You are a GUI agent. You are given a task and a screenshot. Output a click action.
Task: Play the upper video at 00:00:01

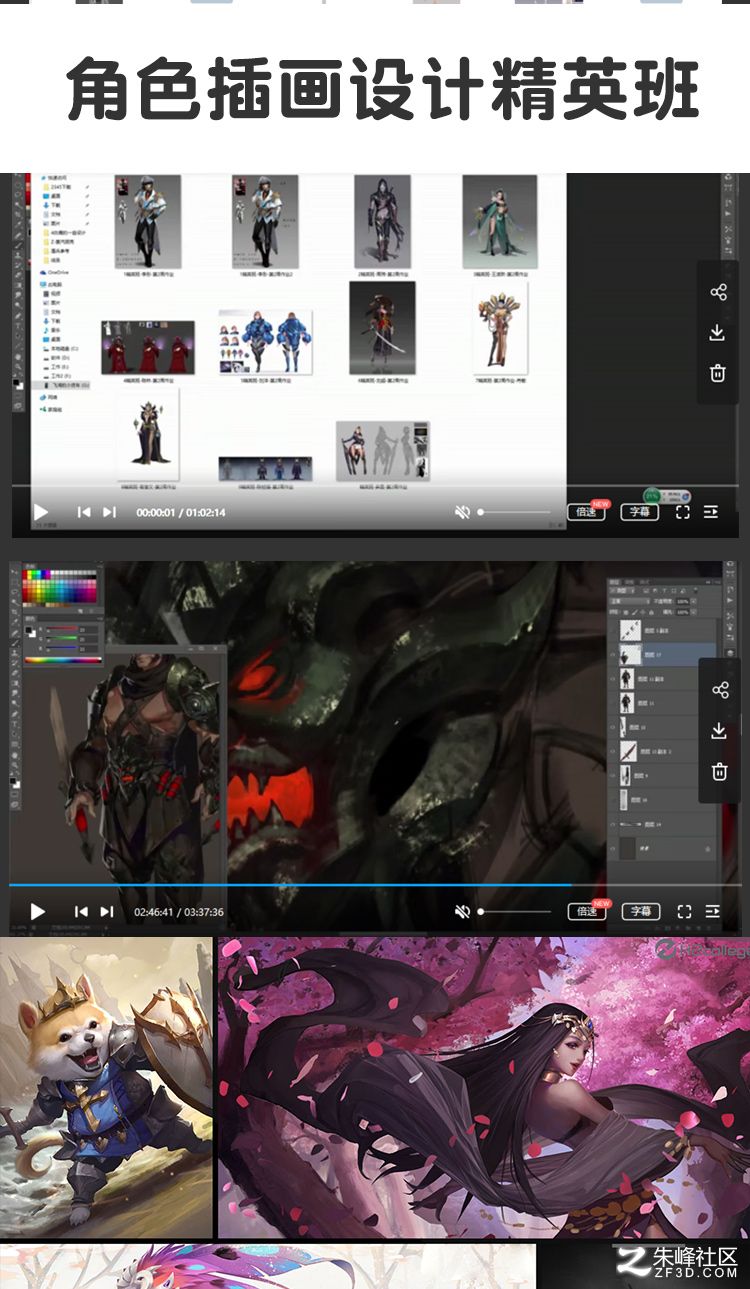[41, 512]
